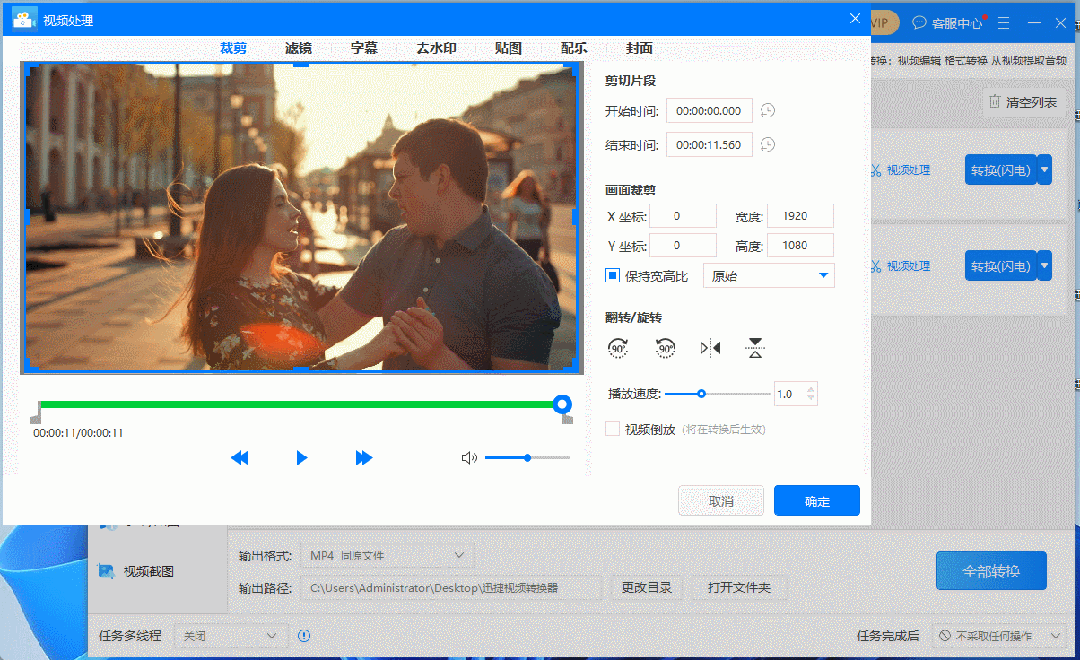This screenshot has height=660, width=1080.
Task: Open the 输出格式 MP4 dropdown
Action: pos(387,555)
